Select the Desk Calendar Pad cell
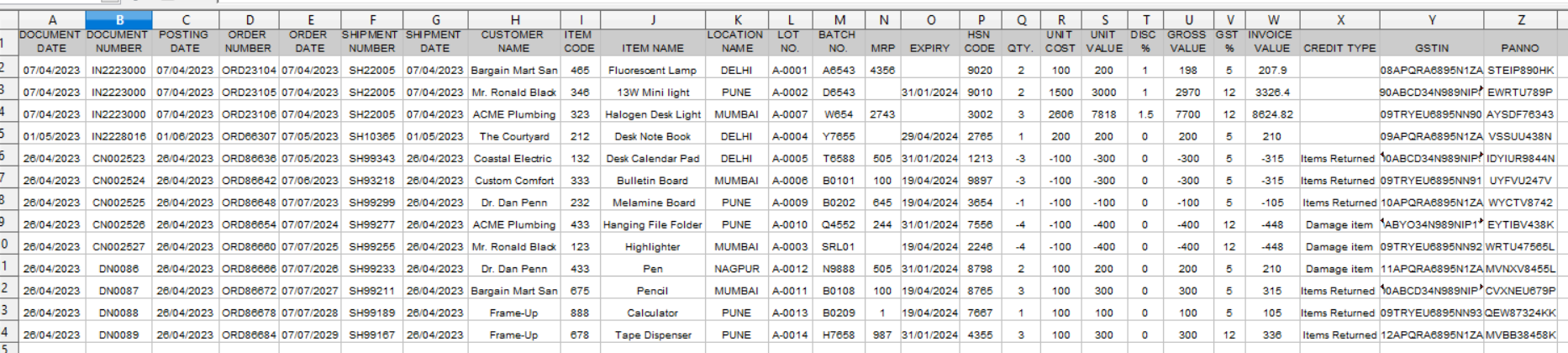The width and height of the screenshot is (1568, 353). click(x=653, y=158)
